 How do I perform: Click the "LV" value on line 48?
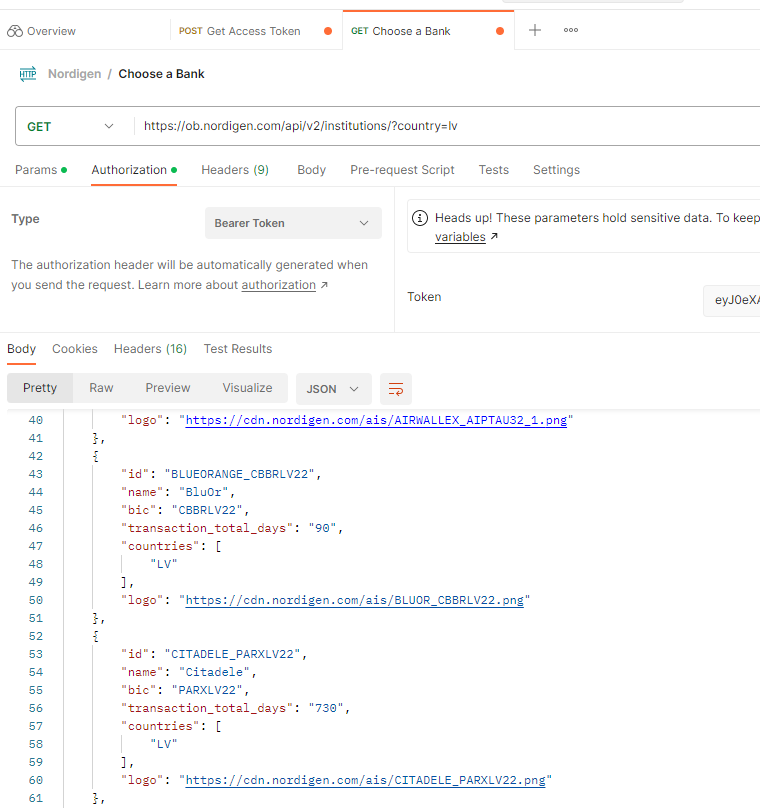tap(164, 564)
